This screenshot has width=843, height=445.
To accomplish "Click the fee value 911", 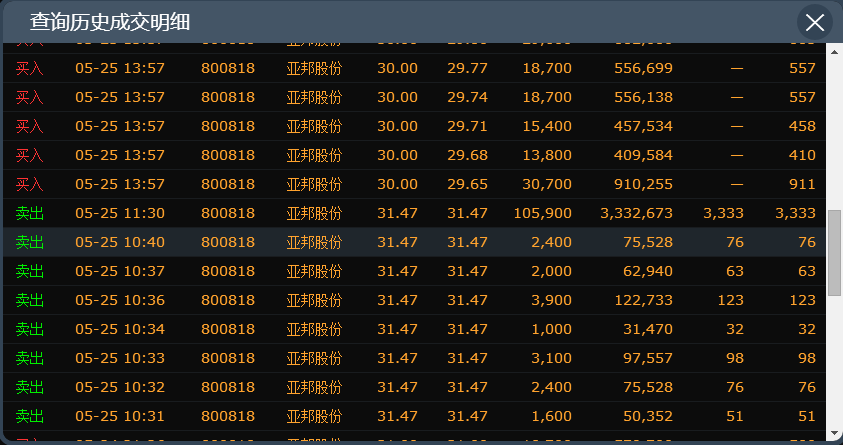I will tap(802, 184).
